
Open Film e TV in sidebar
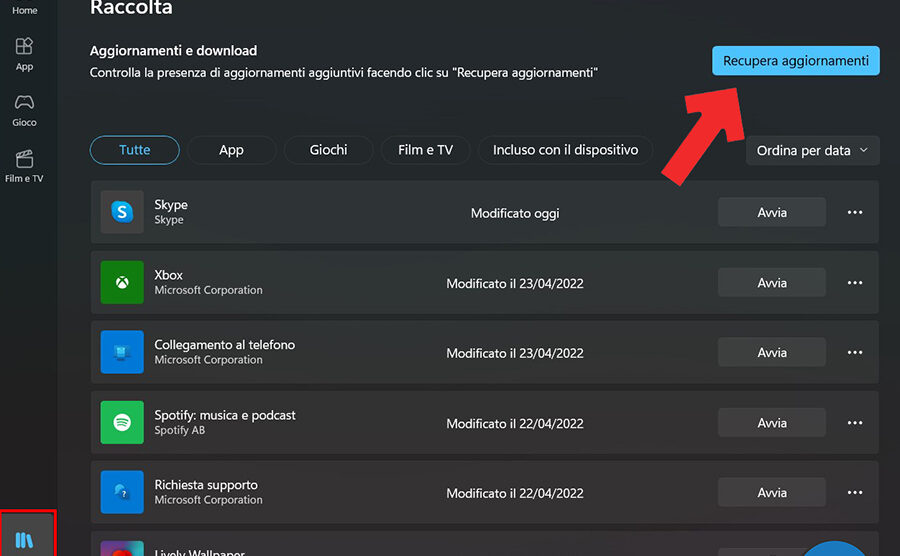click(25, 166)
